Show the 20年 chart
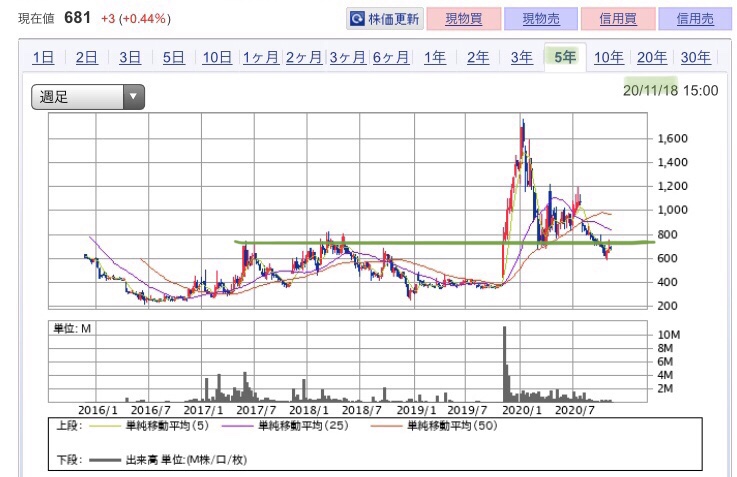737x477 pixels. (x=652, y=57)
